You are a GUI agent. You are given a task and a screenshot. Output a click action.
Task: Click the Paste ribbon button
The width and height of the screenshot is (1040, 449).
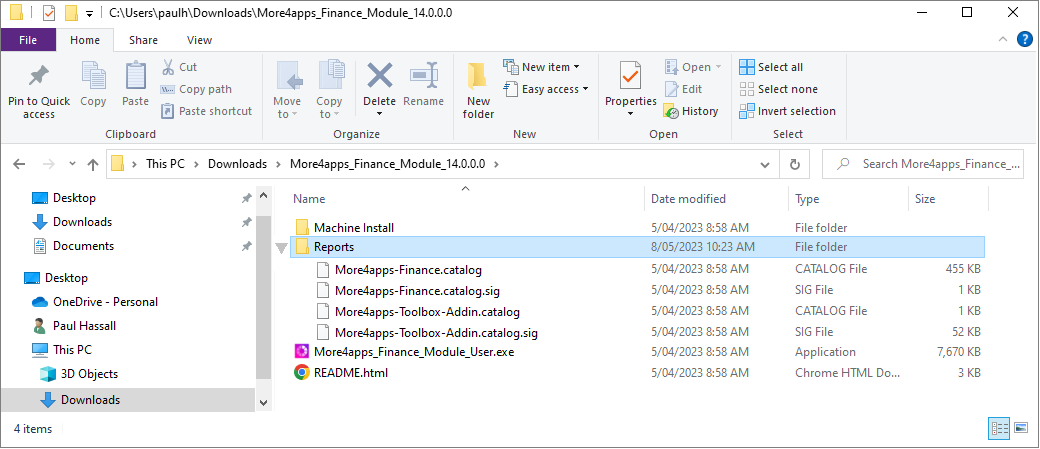pyautogui.click(x=135, y=84)
